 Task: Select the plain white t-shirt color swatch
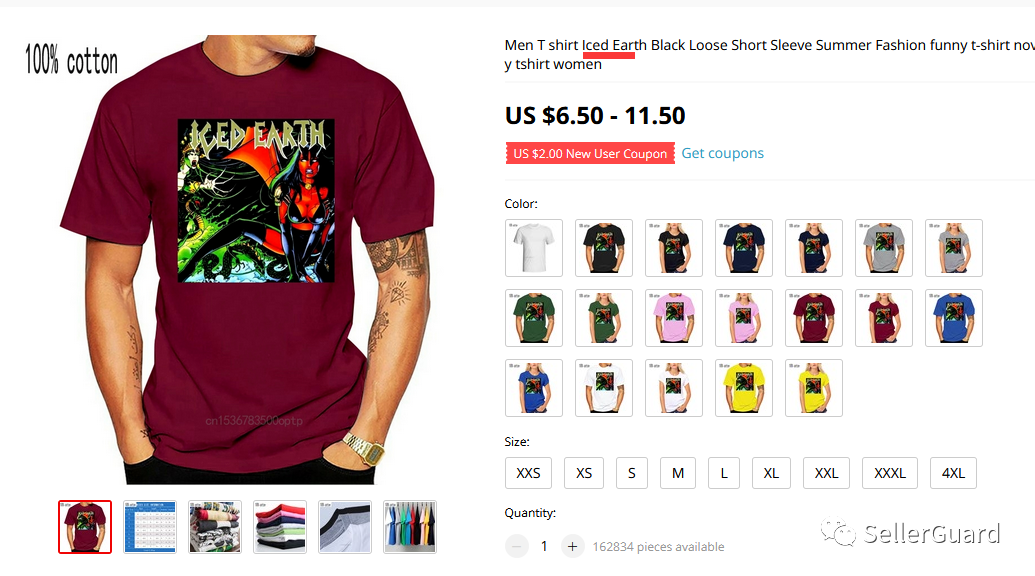pyautogui.click(x=533, y=247)
